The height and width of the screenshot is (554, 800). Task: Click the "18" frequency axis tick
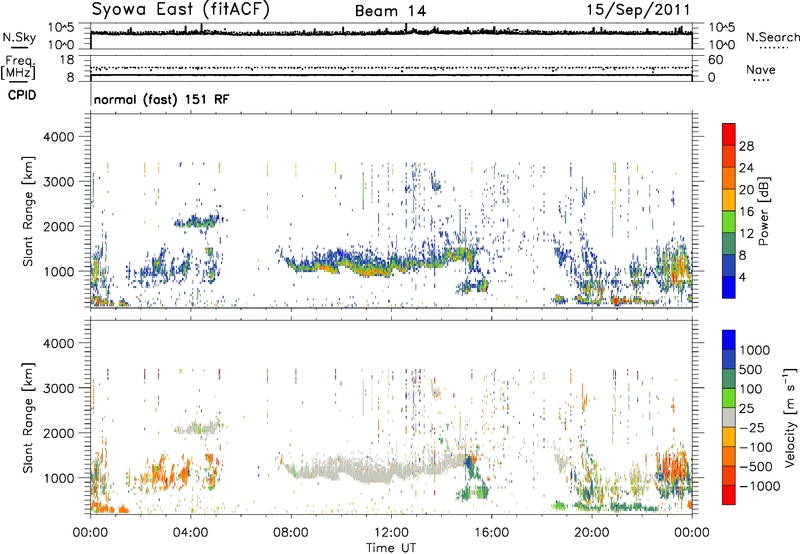[67, 60]
